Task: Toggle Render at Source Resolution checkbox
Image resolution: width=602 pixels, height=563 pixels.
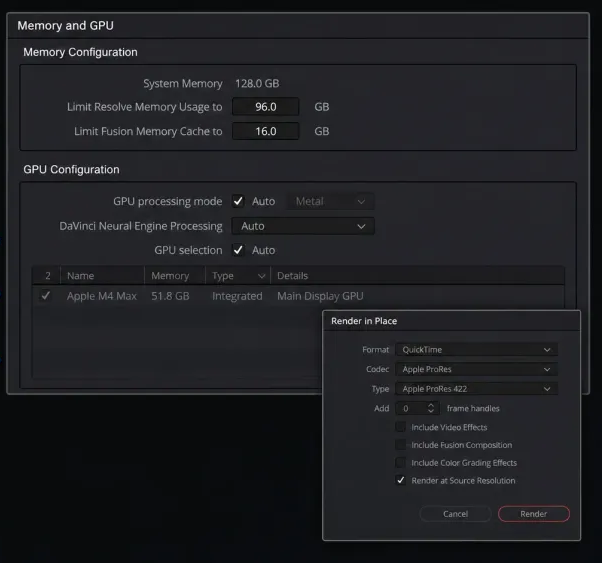Action: [x=400, y=480]
